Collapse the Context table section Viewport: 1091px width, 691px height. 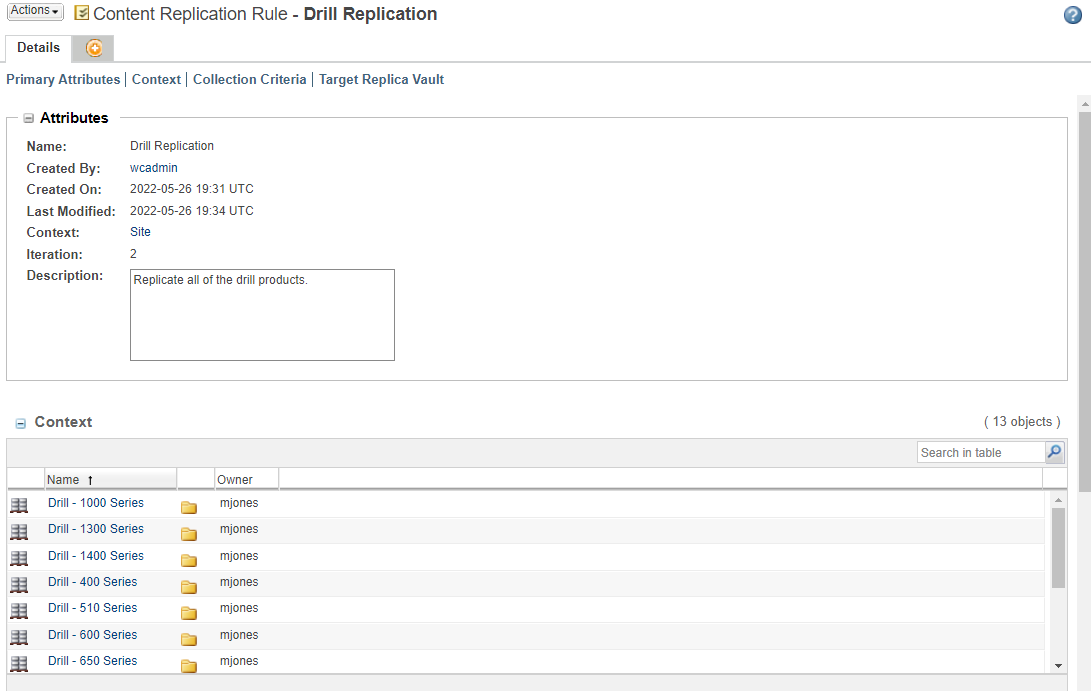pos(21,423)
